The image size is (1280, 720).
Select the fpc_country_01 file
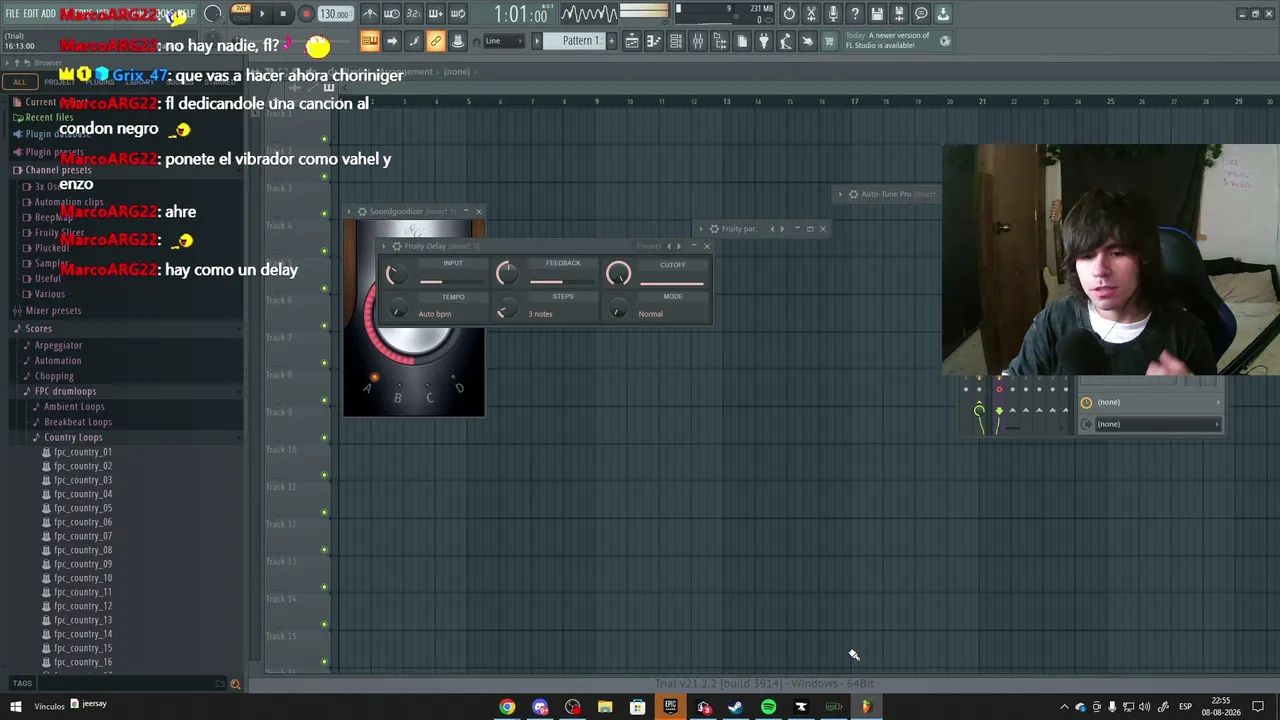coord(83,452)
